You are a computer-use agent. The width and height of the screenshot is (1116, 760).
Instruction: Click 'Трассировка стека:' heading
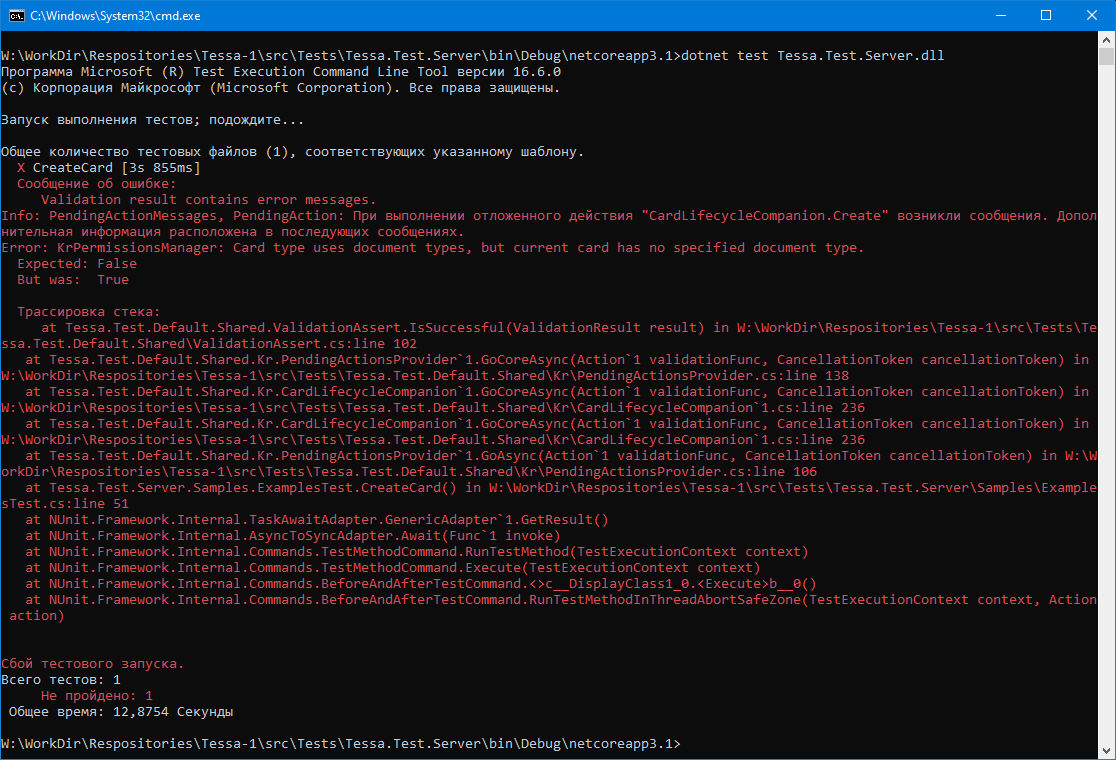(88, 312)
